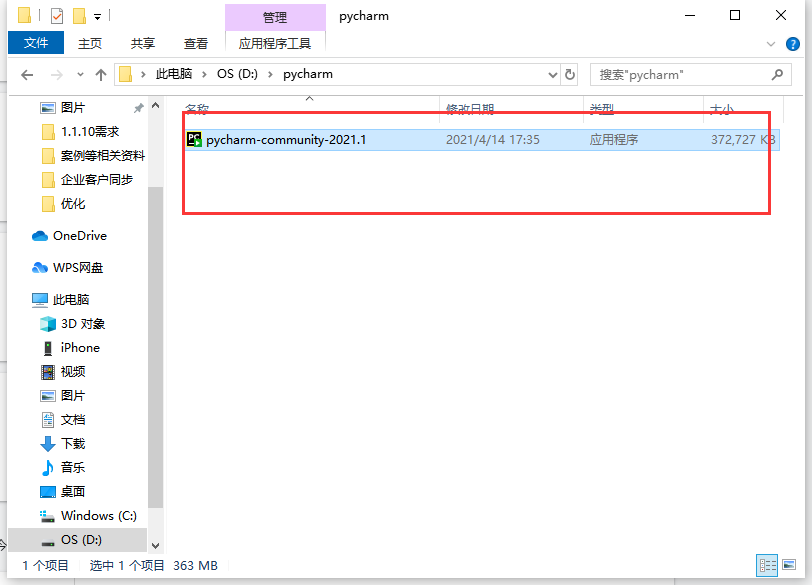Switch to the 查看 ribbon tab
The image size is (812, 585).
[196, 43]
